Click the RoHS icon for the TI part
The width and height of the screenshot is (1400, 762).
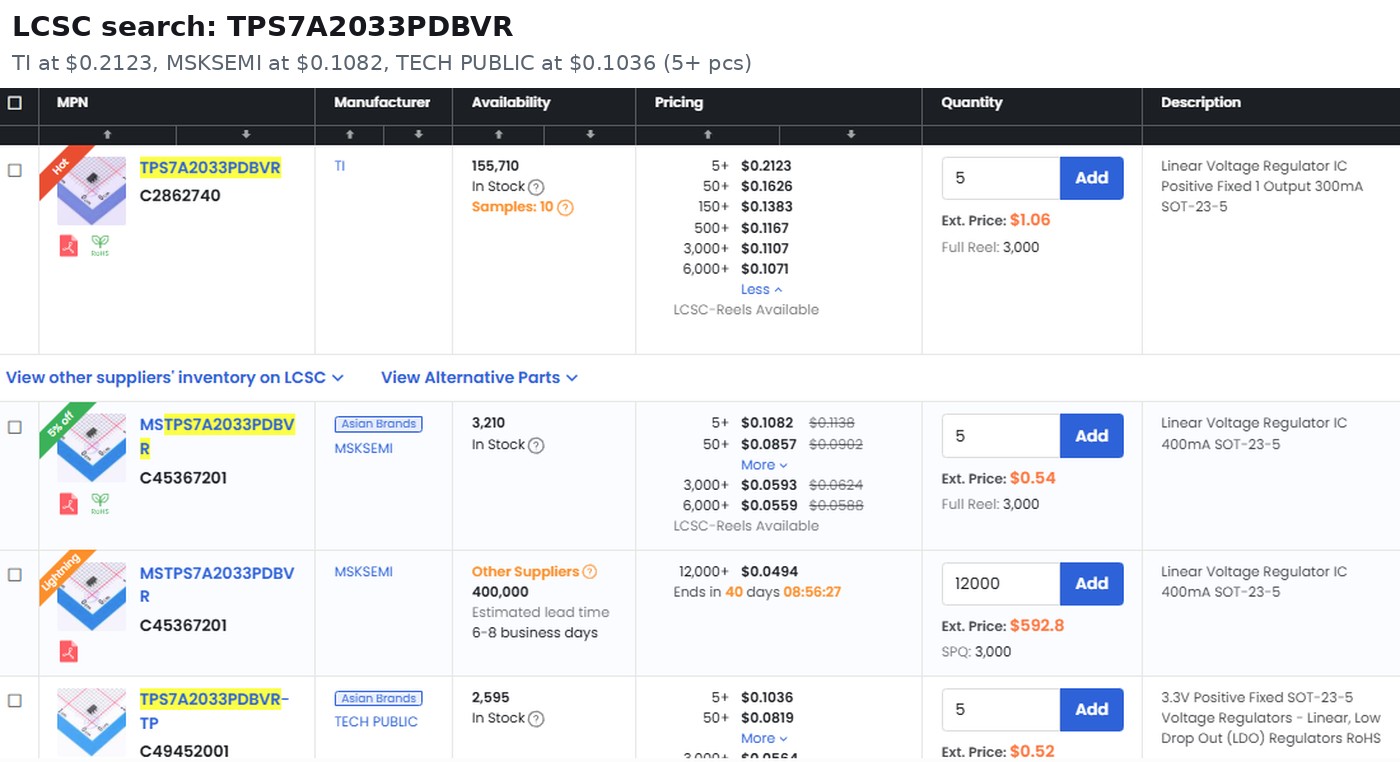[x=100, y=245]
